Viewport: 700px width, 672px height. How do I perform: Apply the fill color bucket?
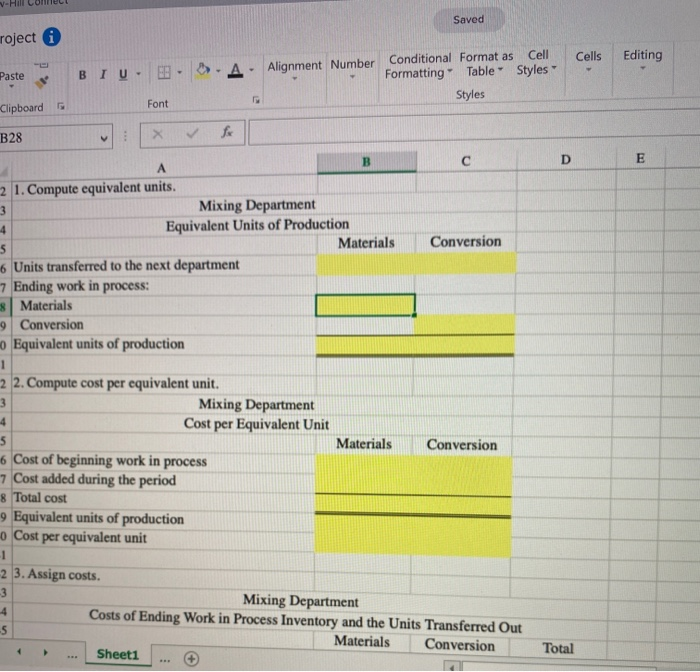pyautogui.click(x=203, y=71)
